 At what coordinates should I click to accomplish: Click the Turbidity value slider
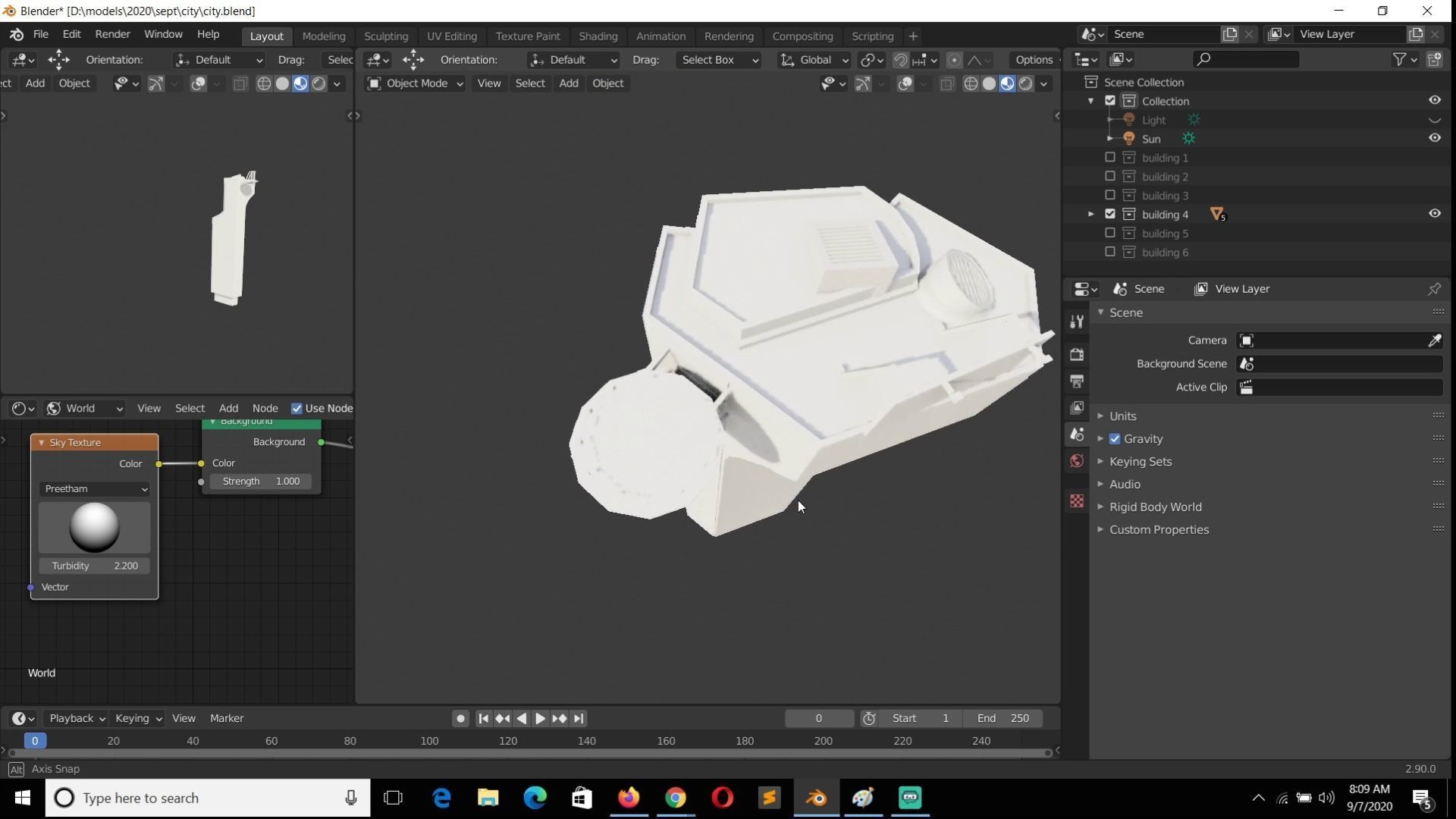coord(95,566)
